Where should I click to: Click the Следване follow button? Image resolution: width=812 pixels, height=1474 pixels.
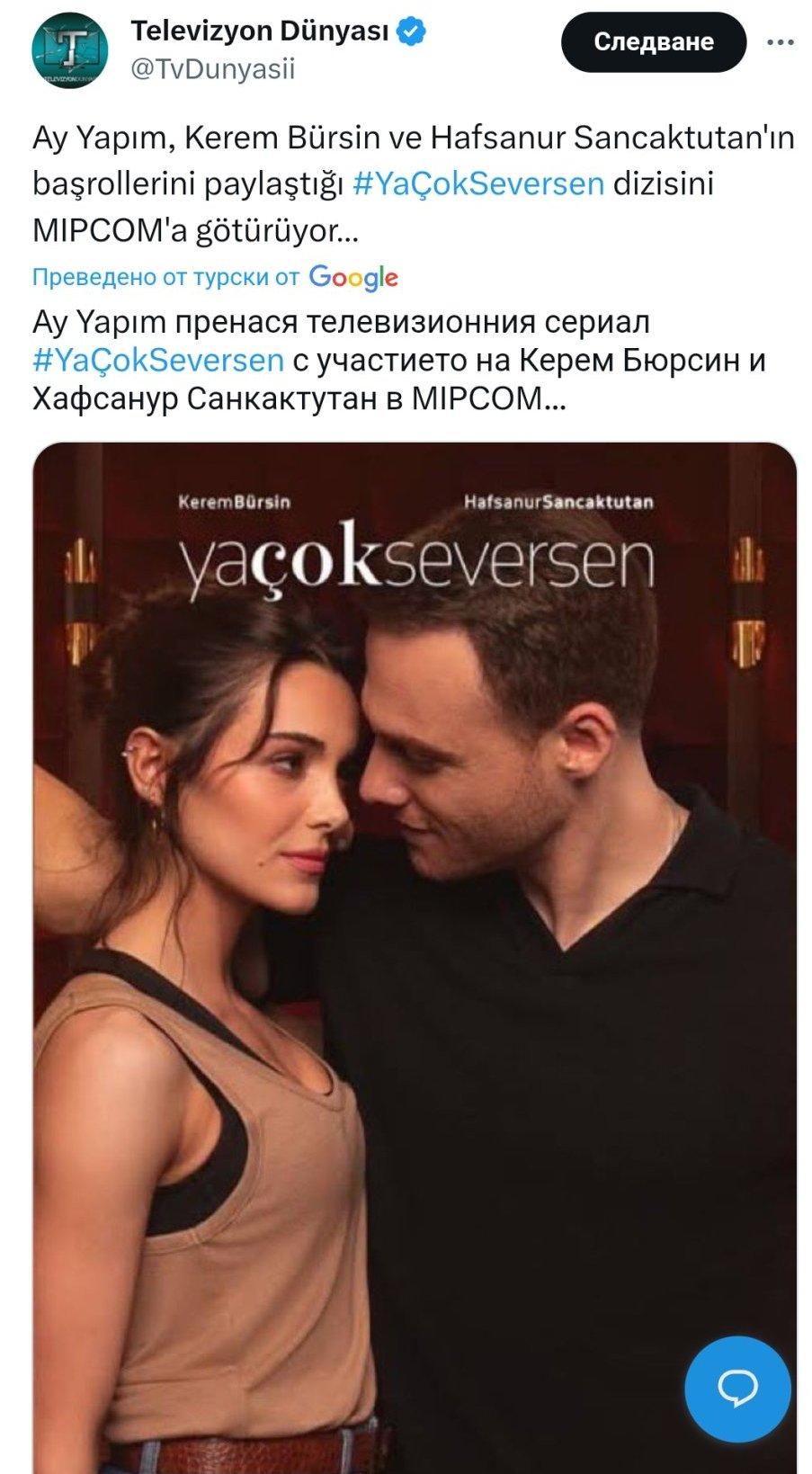(x=654, y=42)
